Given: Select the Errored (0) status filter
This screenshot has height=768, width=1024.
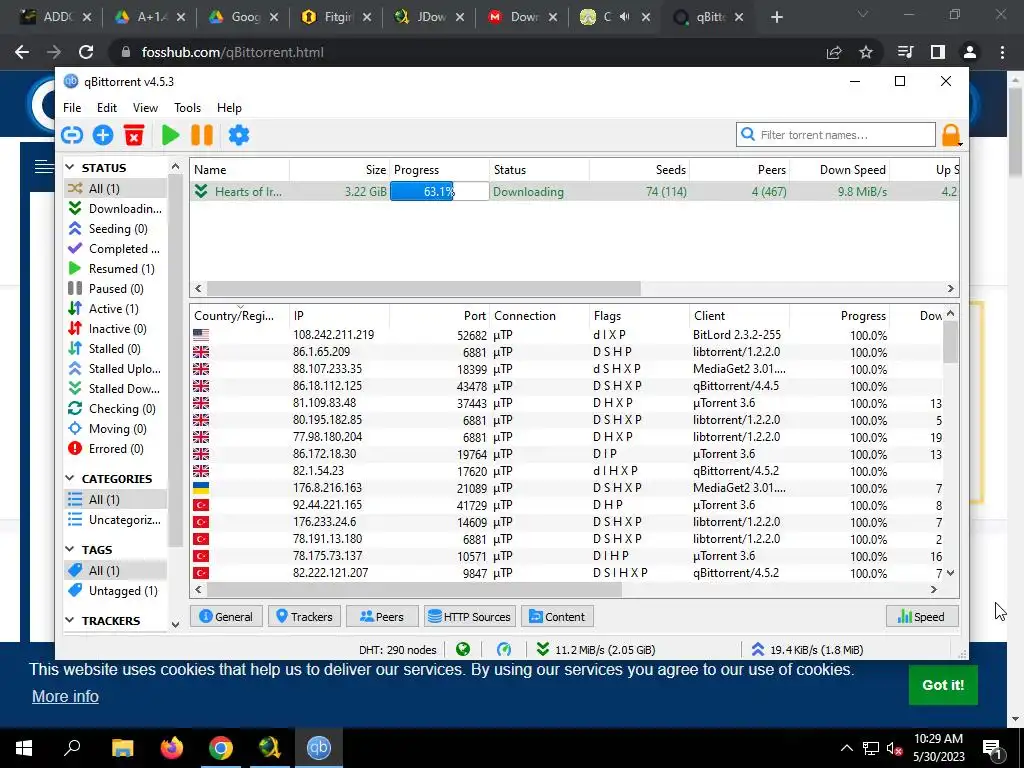Looking at the screenshot, I should 115,449.
